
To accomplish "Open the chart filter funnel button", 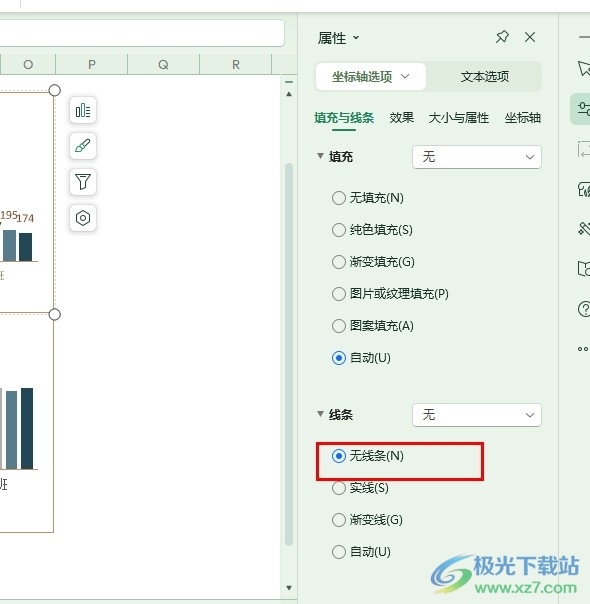I will click(83, 182).
